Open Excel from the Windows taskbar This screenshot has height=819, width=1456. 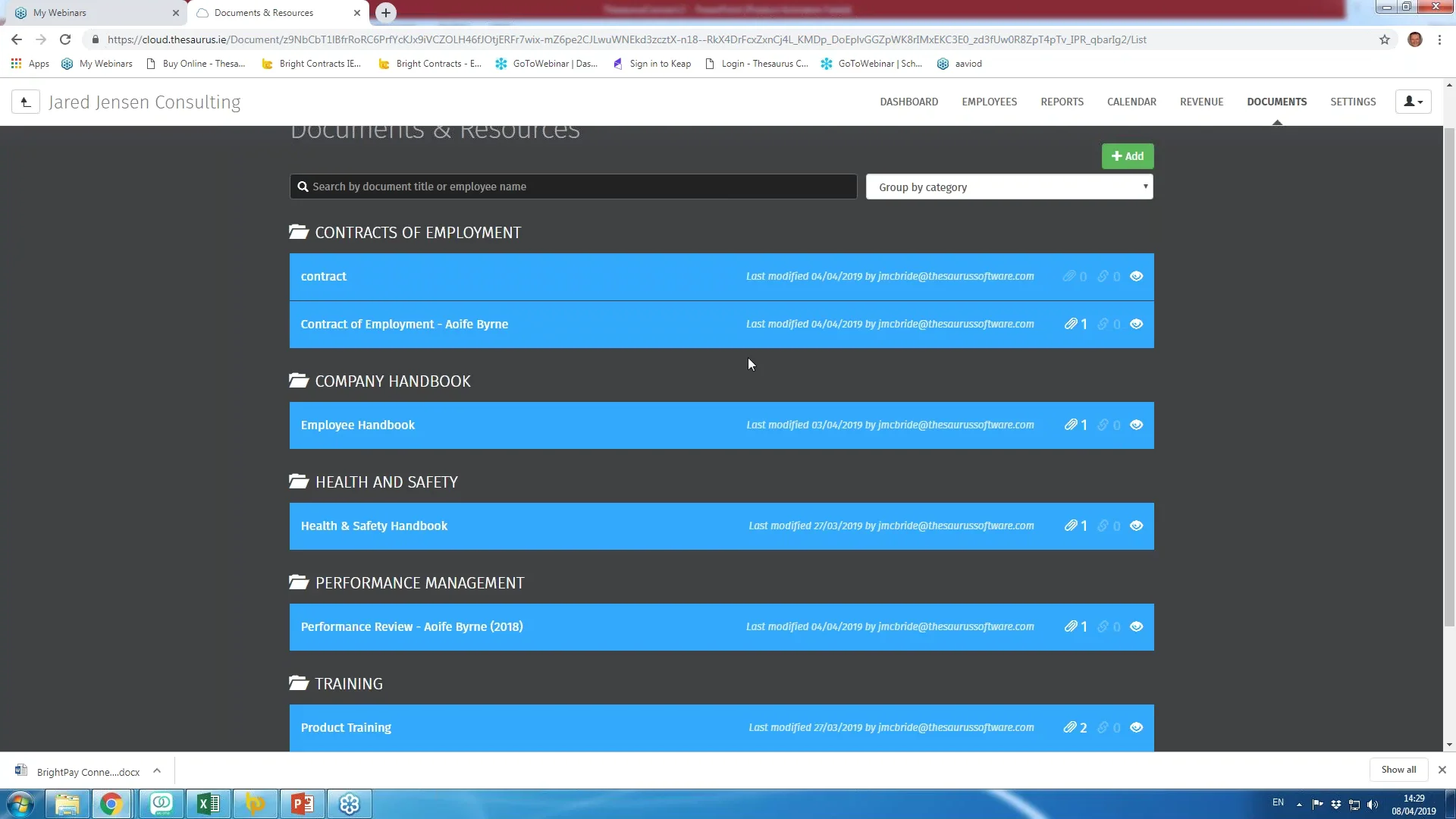(x=208, y=804)
